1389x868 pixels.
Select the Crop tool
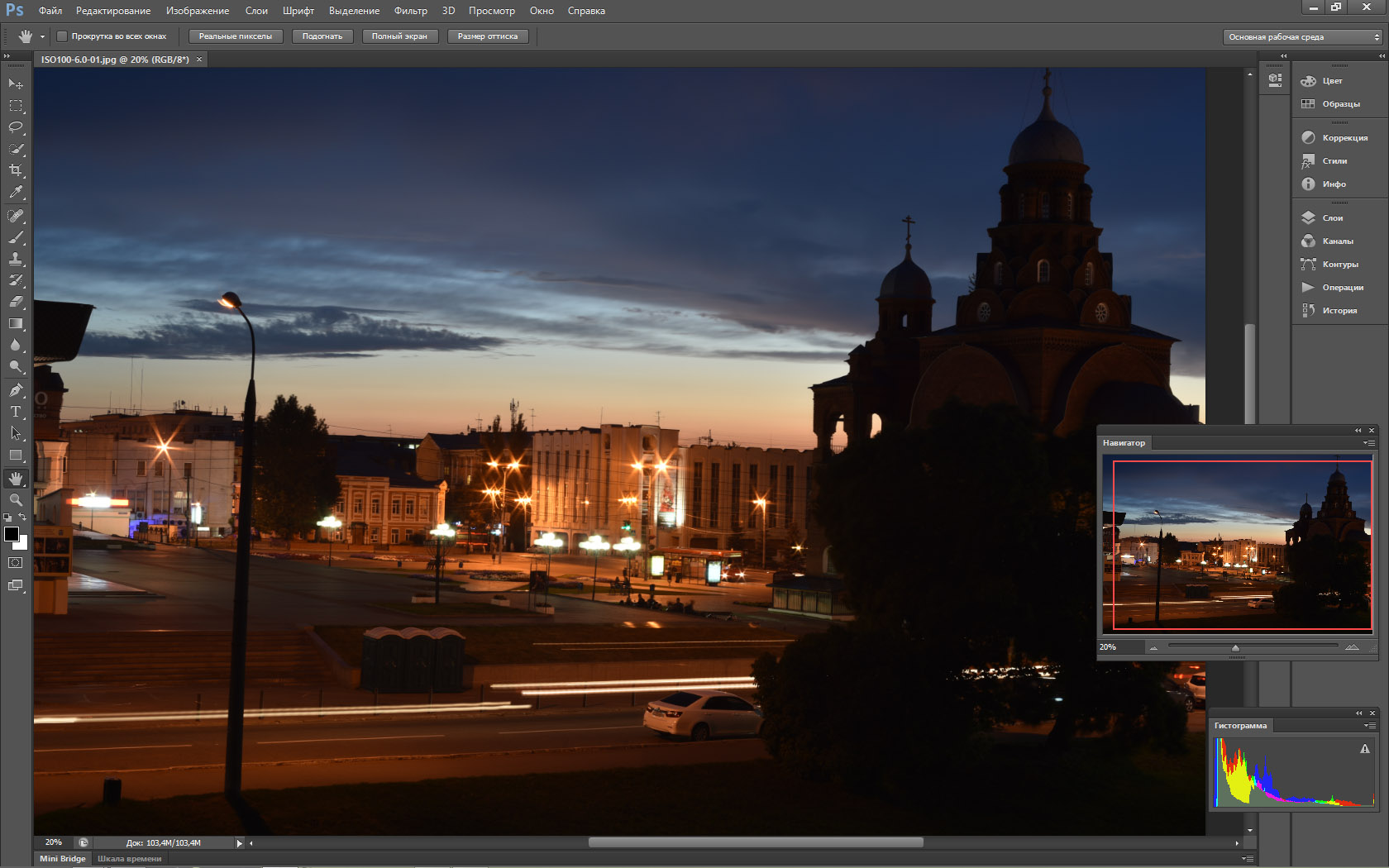[16, 170]
